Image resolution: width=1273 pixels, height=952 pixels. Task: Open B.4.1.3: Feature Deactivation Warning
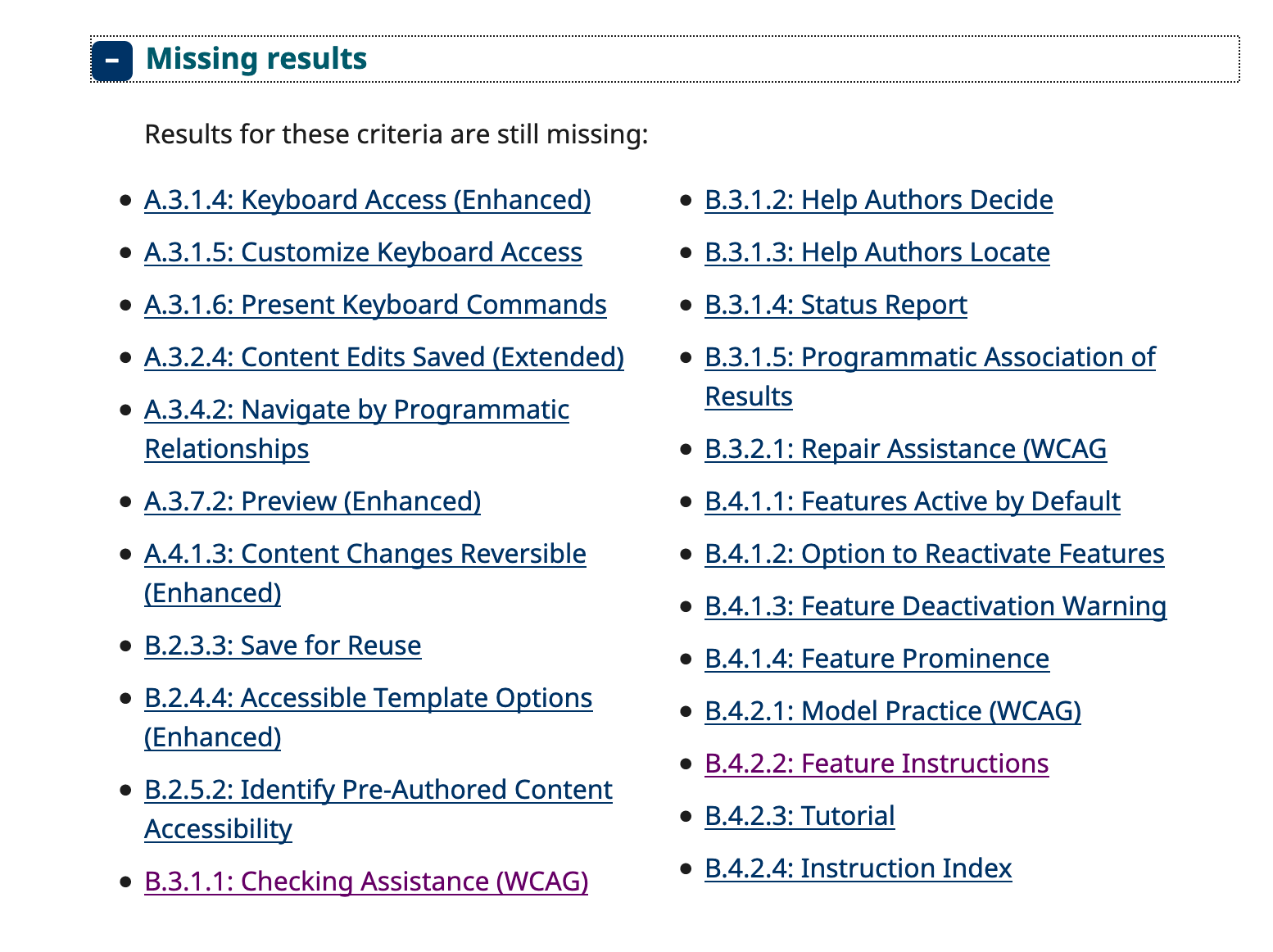tap(935, 605)
